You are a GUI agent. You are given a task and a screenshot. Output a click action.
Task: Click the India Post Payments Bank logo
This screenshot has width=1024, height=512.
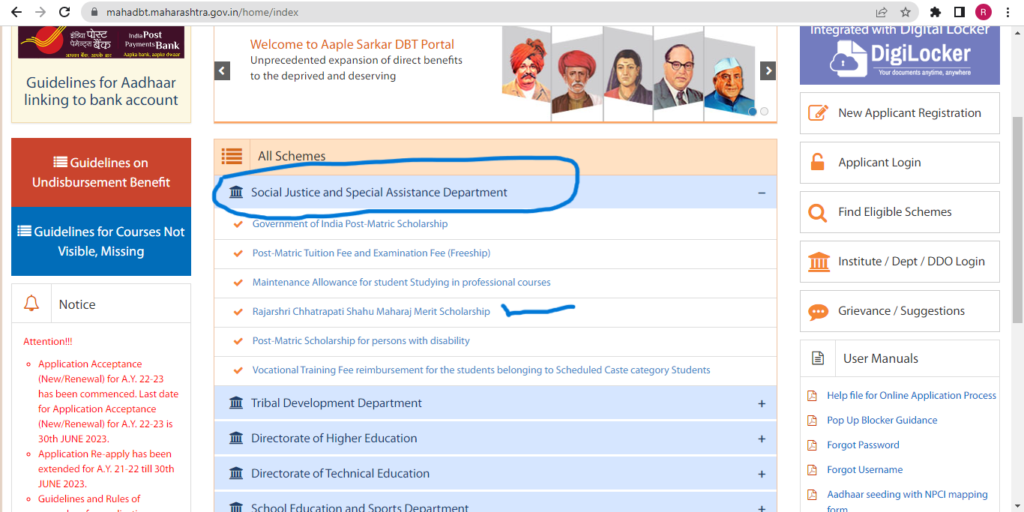[x=101, y=42]
